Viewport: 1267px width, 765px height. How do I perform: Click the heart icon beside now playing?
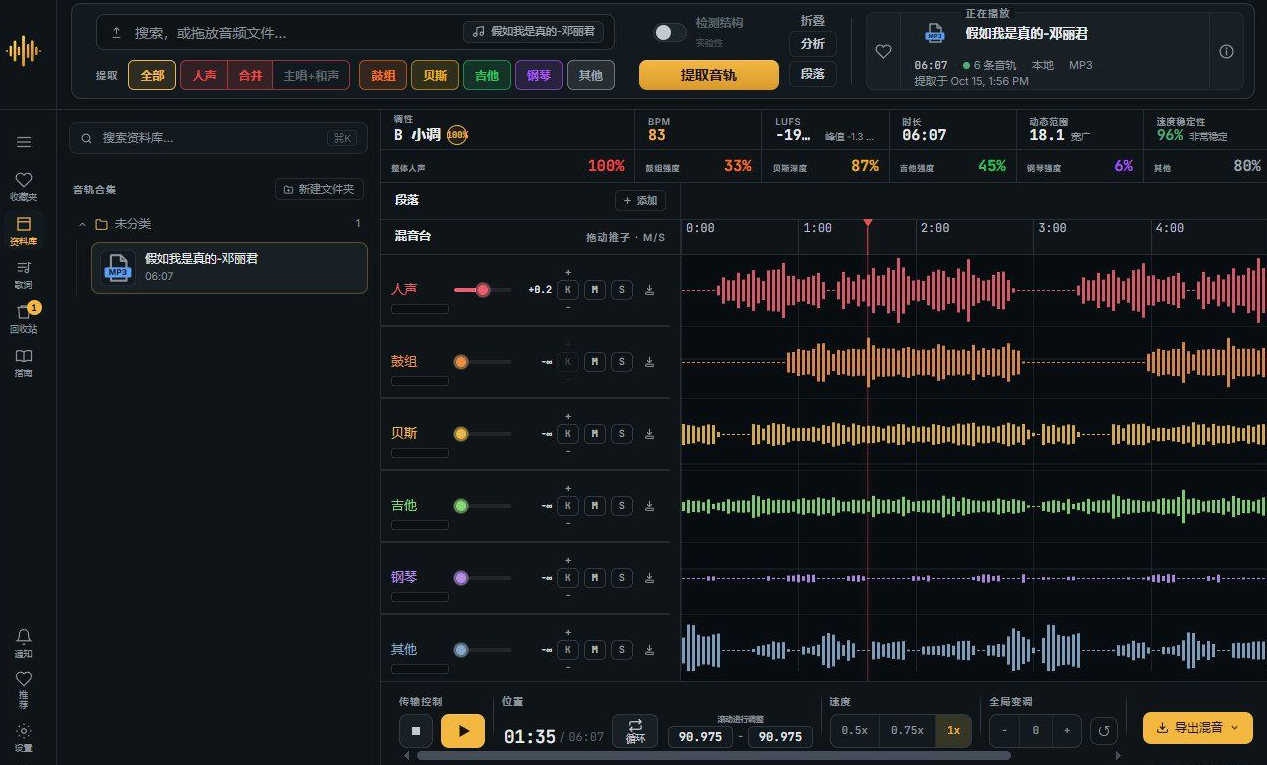883,52
